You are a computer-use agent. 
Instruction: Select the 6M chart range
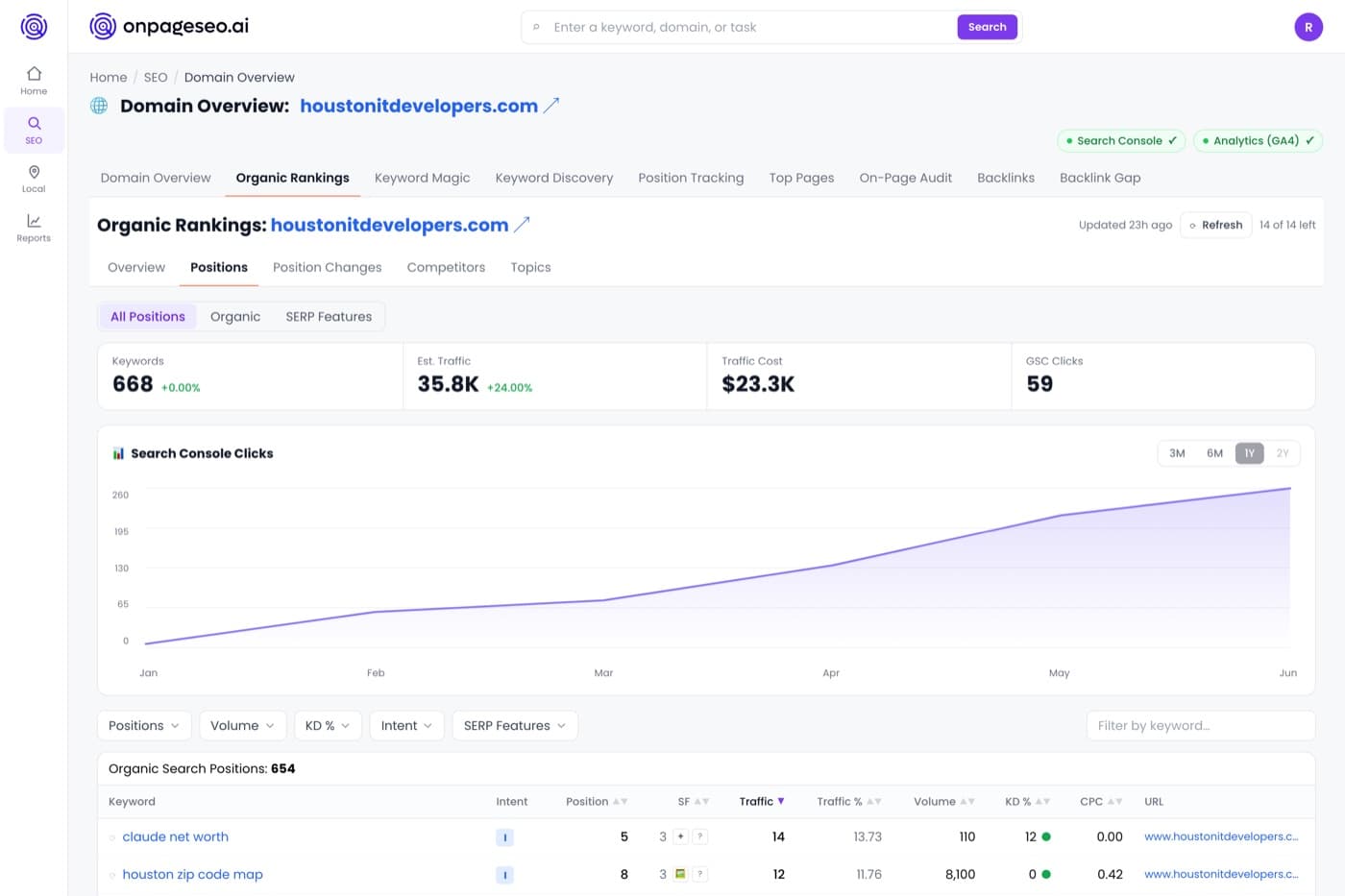pyautogui.click(x=1214, y=453)
